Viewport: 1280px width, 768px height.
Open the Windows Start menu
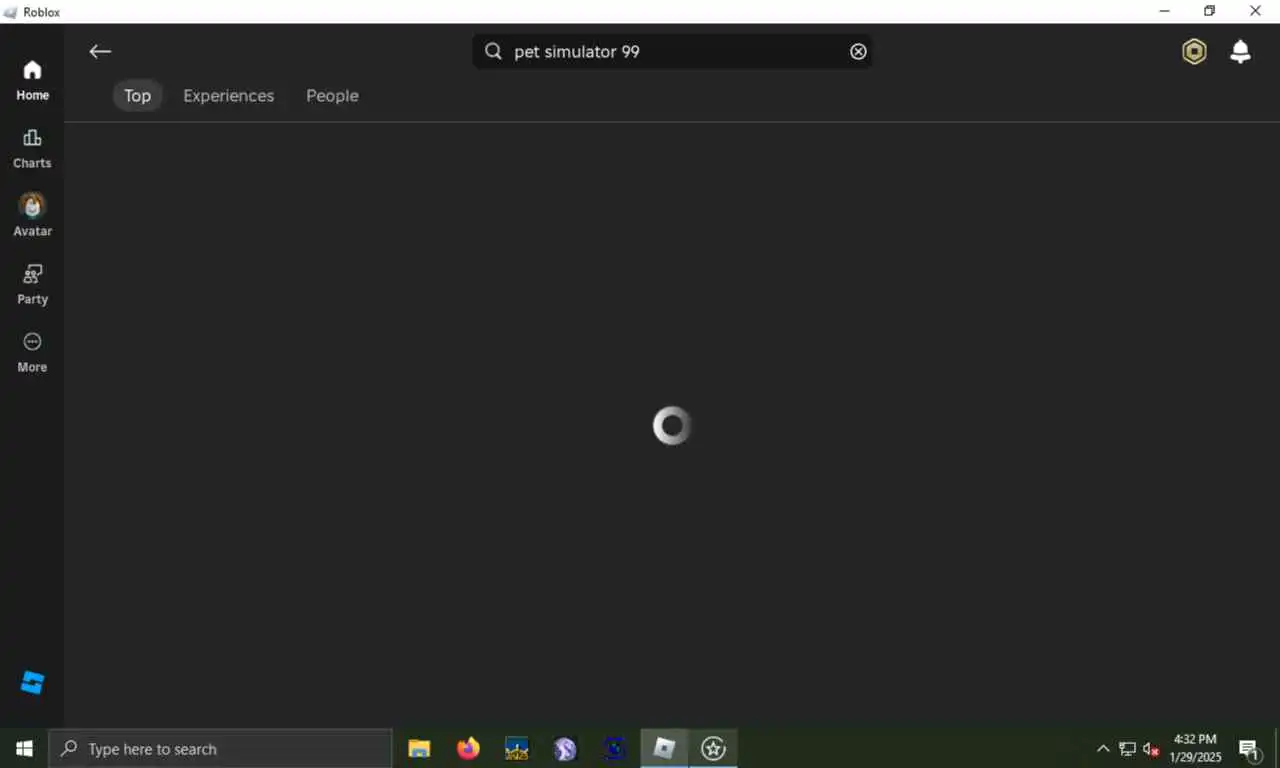click(x=24, y=748)
